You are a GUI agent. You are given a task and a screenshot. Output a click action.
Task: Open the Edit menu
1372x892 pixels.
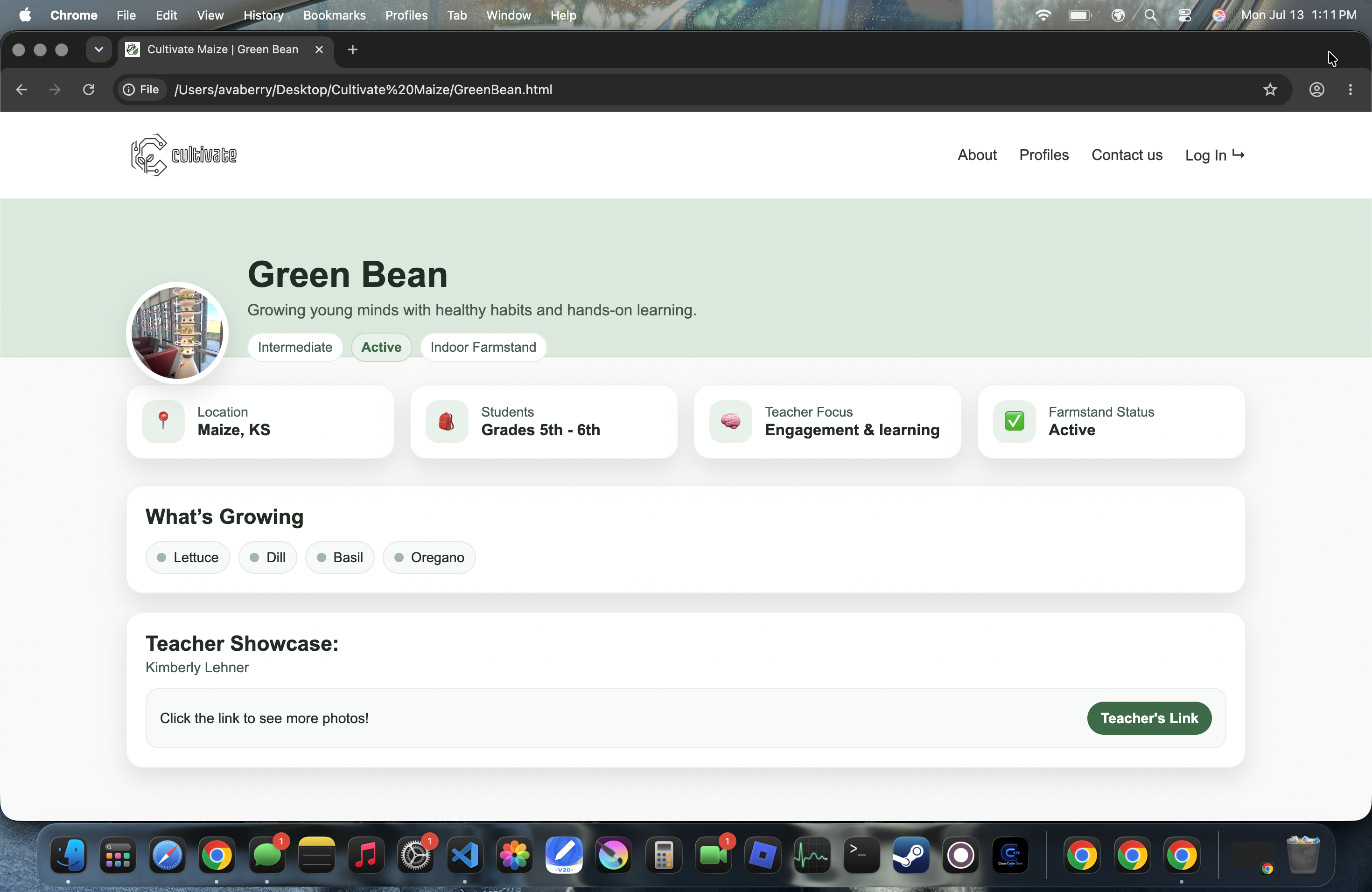[x=166, y=15]
